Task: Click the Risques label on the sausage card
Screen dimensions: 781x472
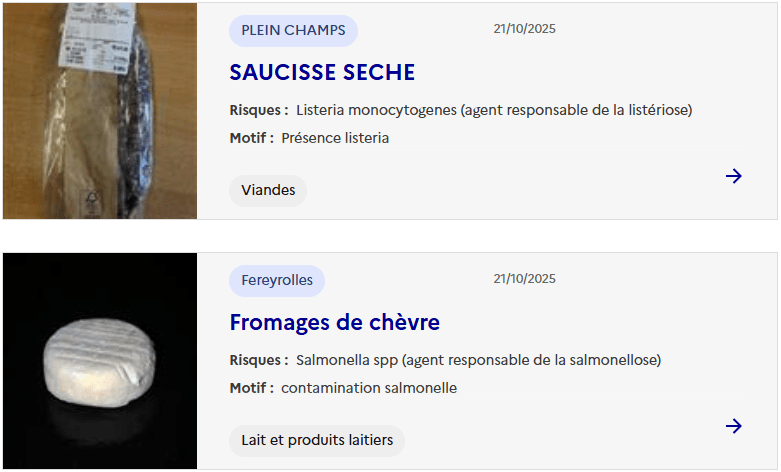Action: tap(259, 110)
